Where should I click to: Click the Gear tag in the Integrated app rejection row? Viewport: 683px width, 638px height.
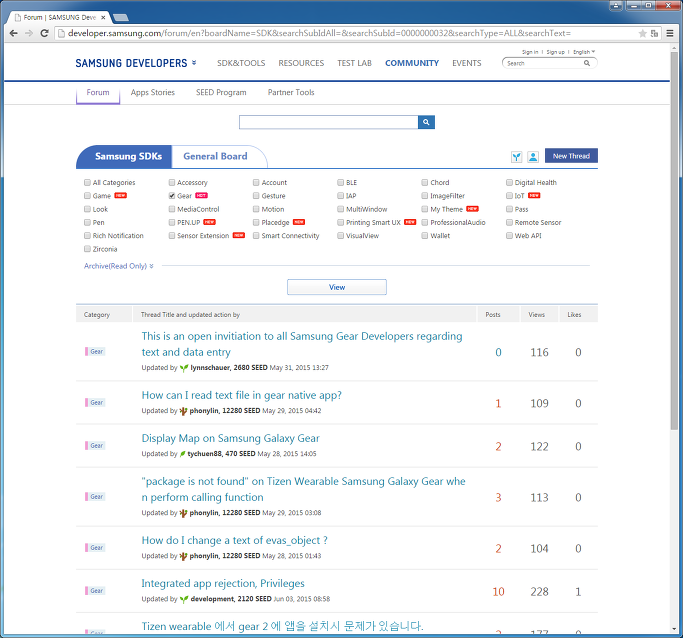tap(95, 591)
